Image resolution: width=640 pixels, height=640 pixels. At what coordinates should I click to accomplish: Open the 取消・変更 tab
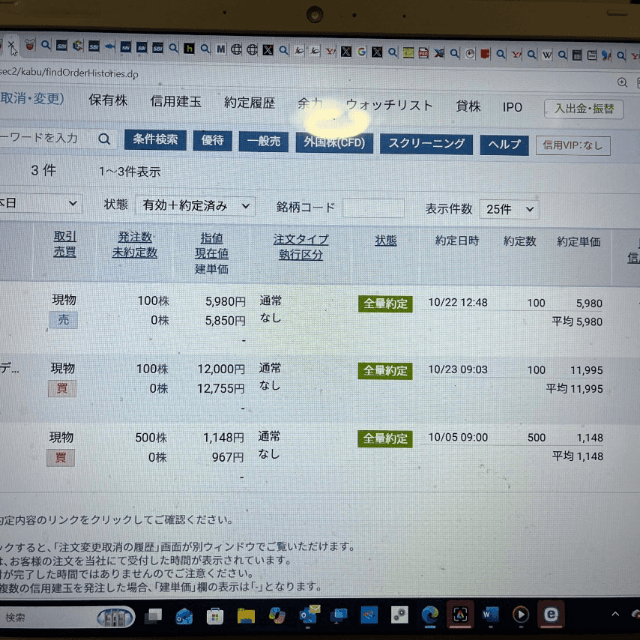(32, 99)
